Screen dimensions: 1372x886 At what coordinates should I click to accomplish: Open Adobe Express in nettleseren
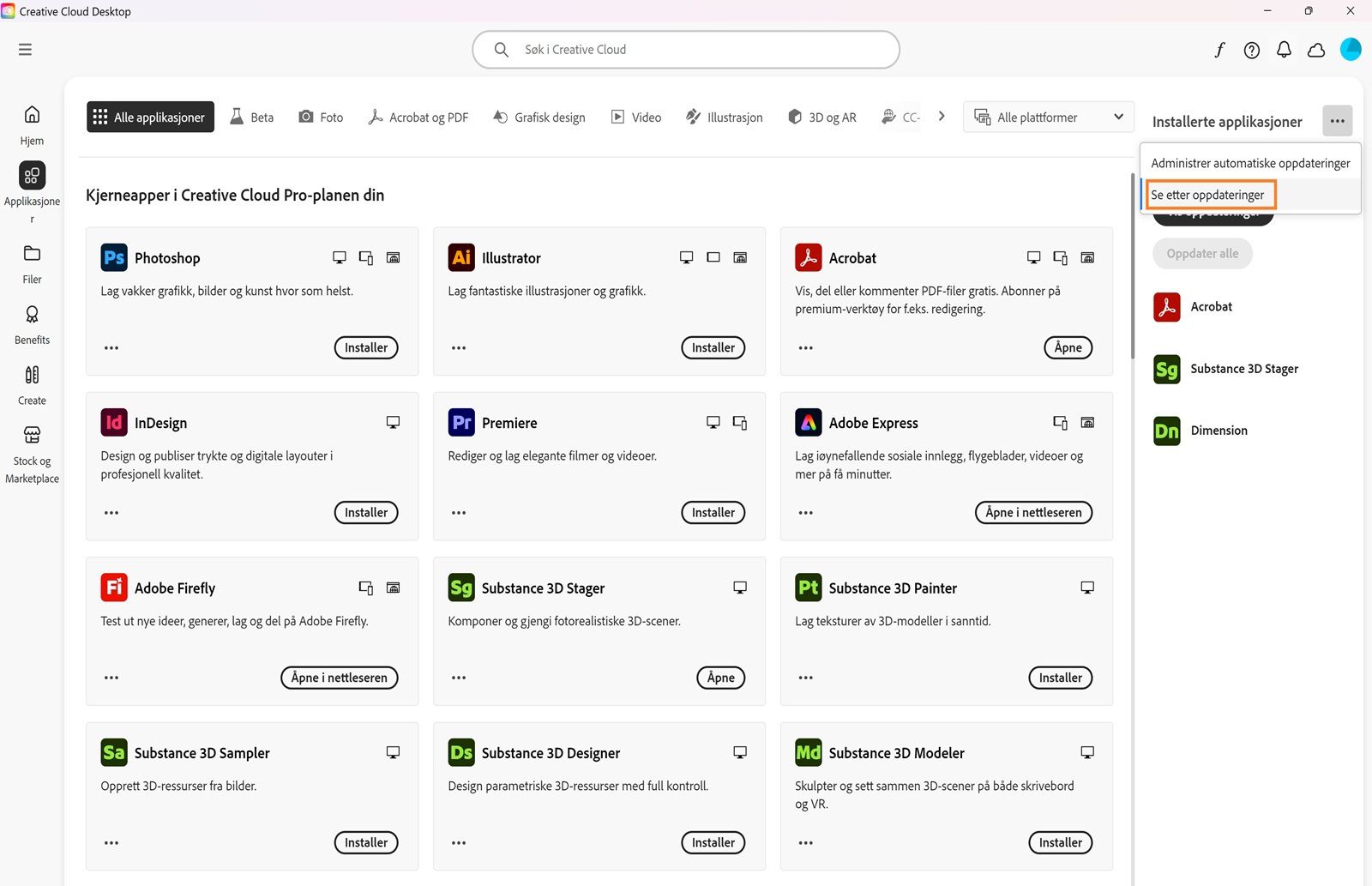[x=1032, y=512]
